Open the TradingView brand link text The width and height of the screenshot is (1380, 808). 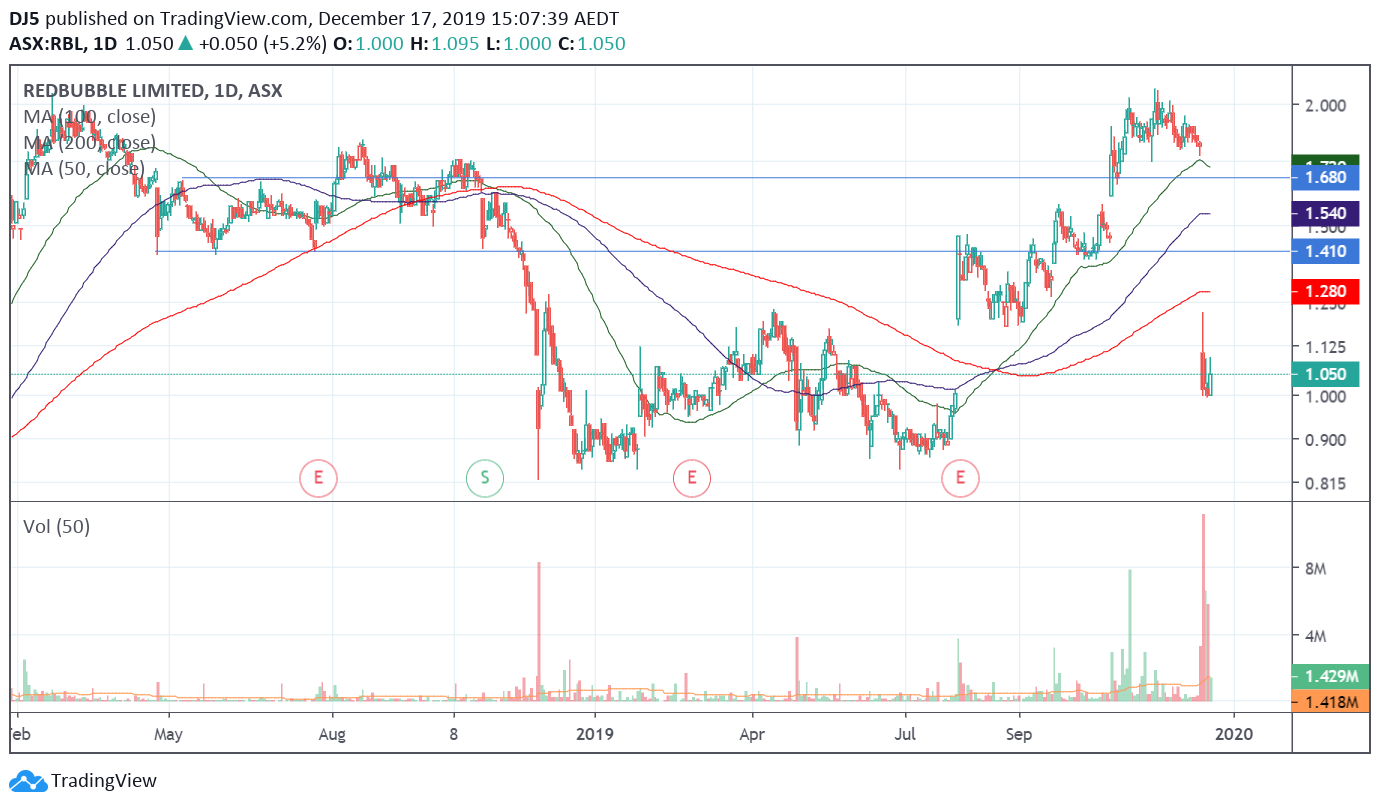(104, 781)
